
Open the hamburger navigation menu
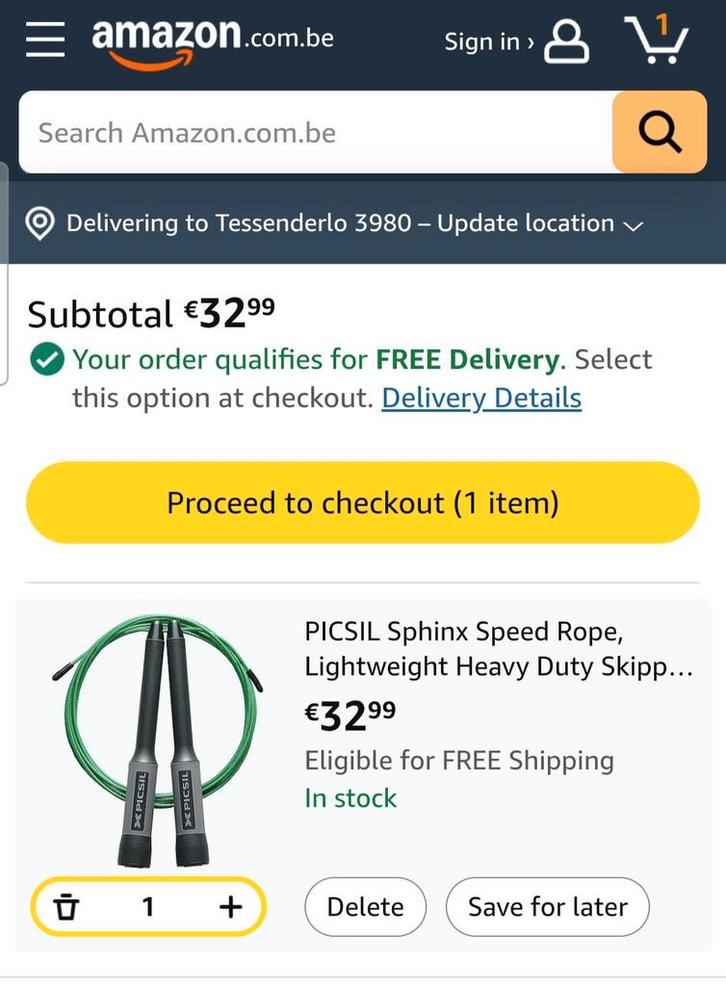[x=45, y=39]
